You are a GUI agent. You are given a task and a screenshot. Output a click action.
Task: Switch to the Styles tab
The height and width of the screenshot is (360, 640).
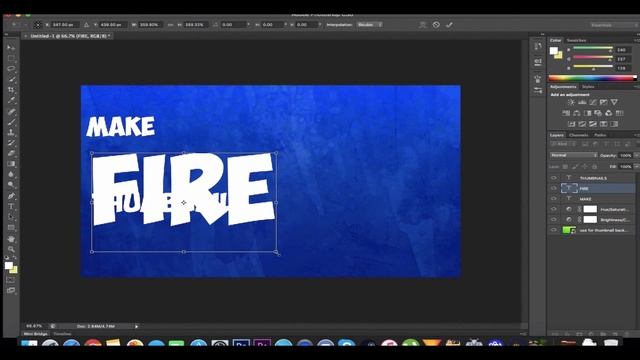click(x=588, y=87)
